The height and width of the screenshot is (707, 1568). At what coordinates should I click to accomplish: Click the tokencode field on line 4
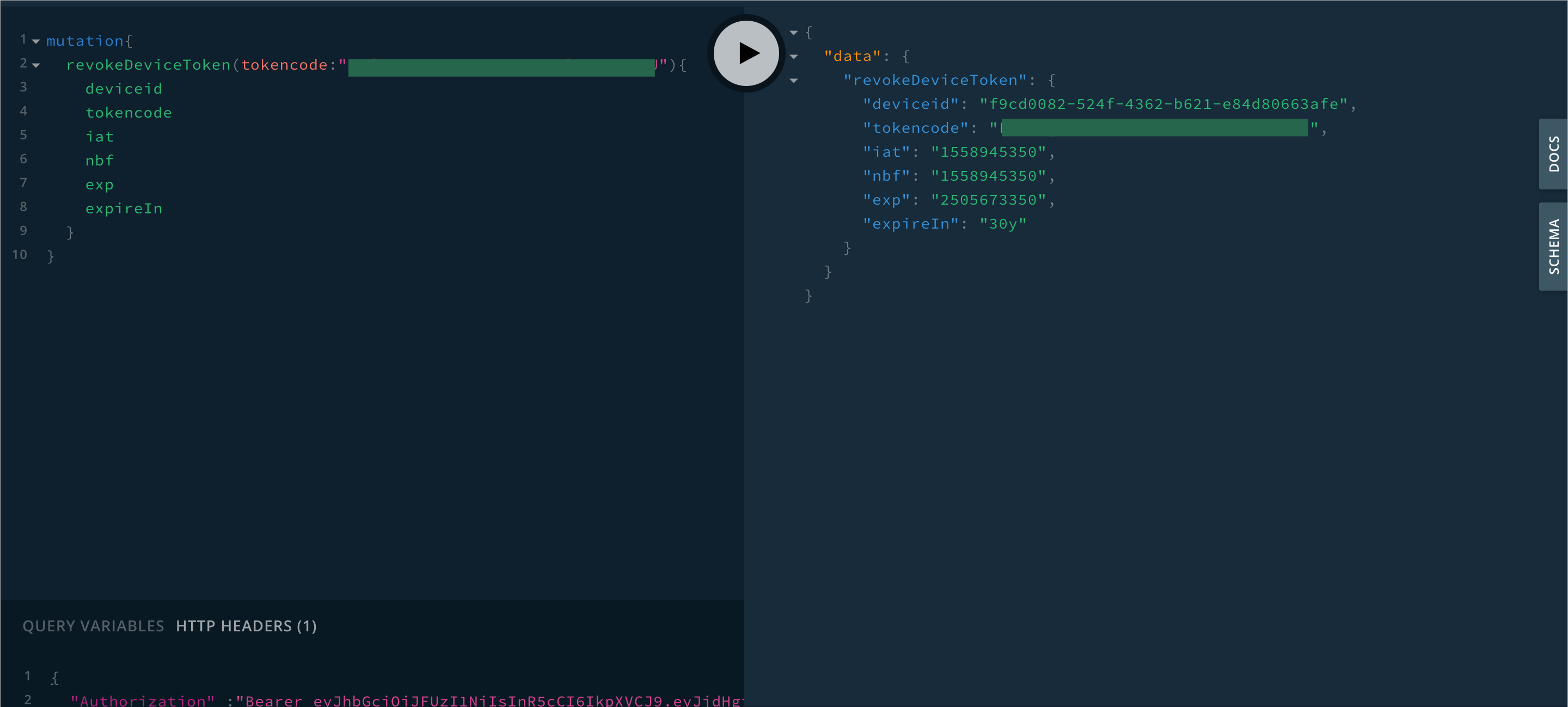128,113
